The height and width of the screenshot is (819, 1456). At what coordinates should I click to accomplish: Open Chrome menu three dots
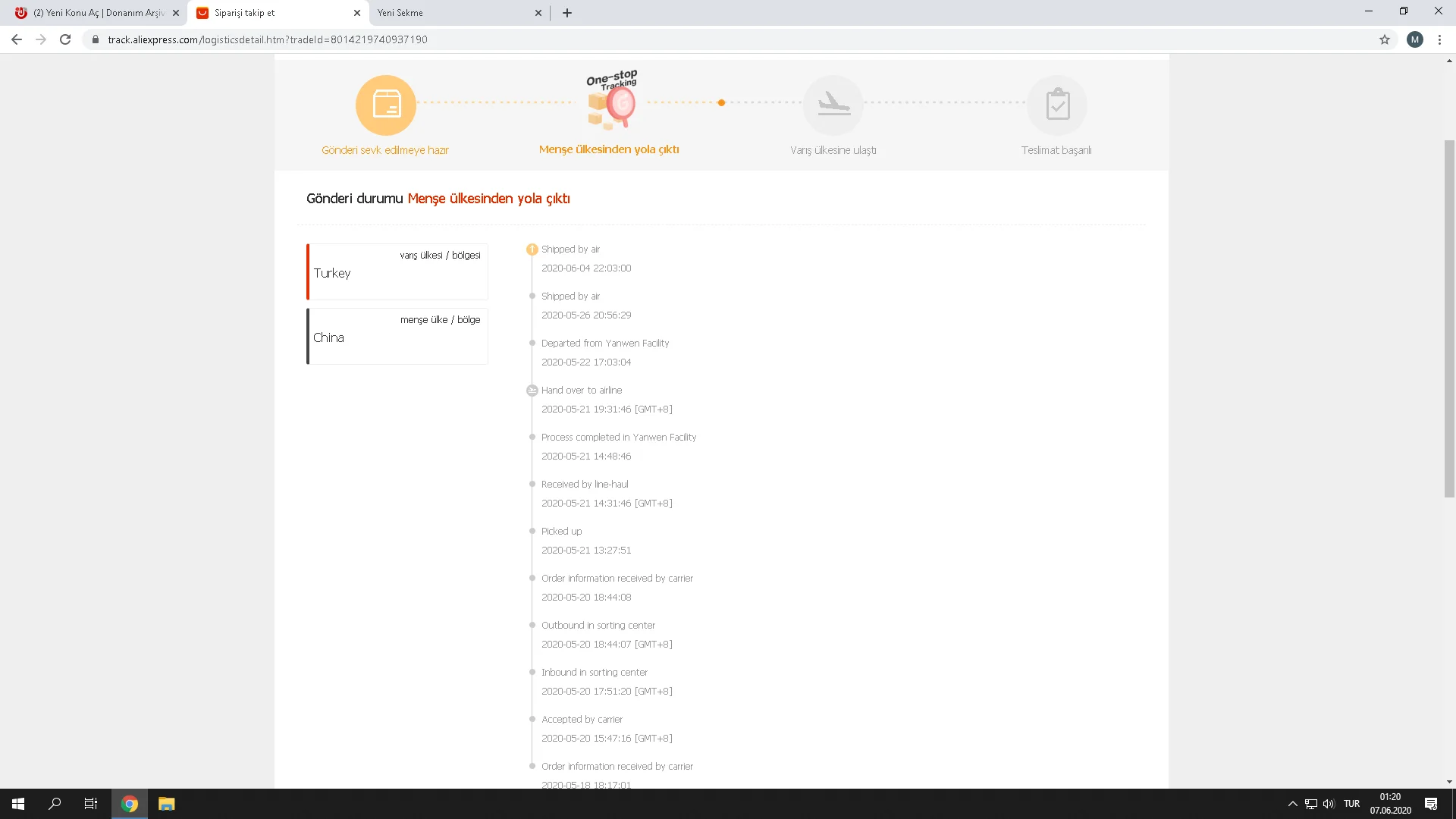(x=1439, y=39)
